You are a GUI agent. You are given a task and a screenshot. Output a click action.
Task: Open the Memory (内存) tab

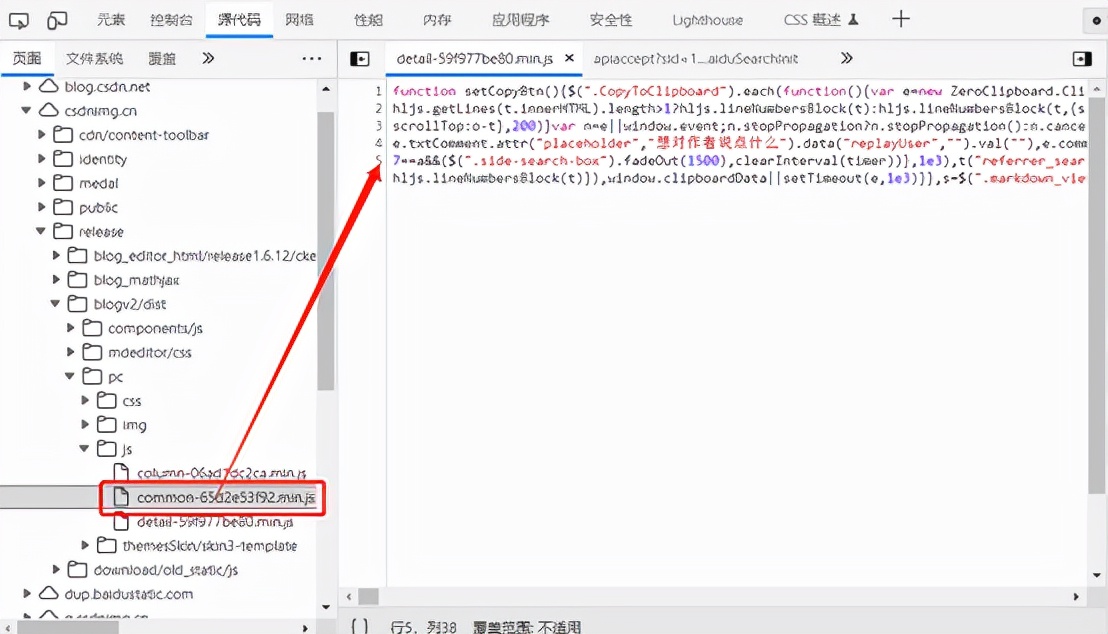coord(437,20)
